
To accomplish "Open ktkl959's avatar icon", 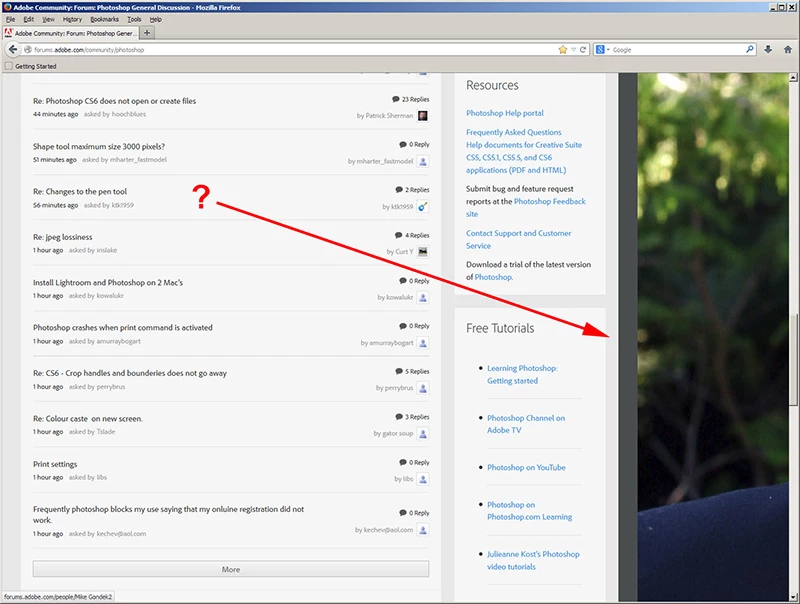I will click(422, 207).
